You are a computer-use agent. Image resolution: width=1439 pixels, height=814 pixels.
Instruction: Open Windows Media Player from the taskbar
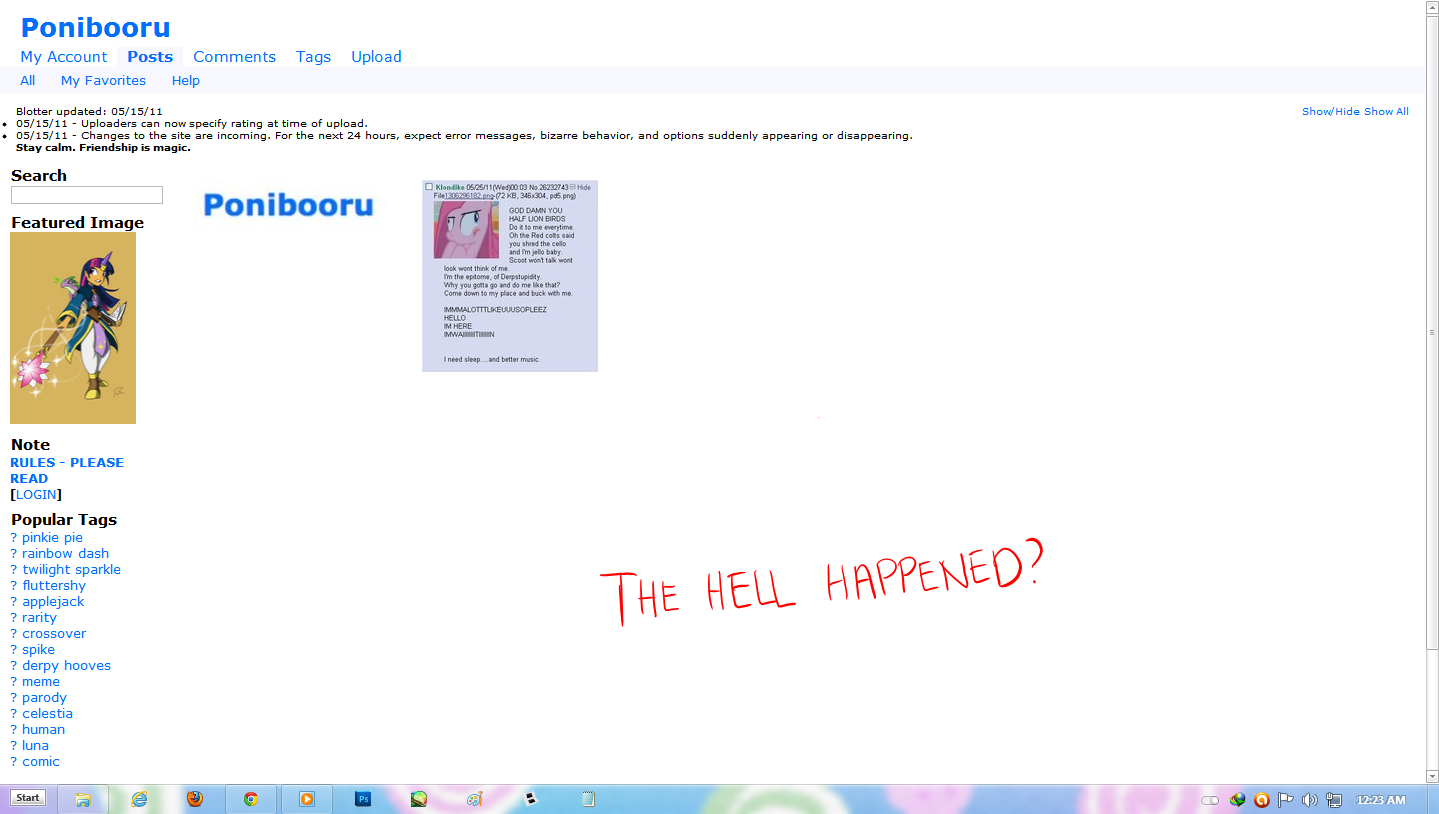point(307,799)
